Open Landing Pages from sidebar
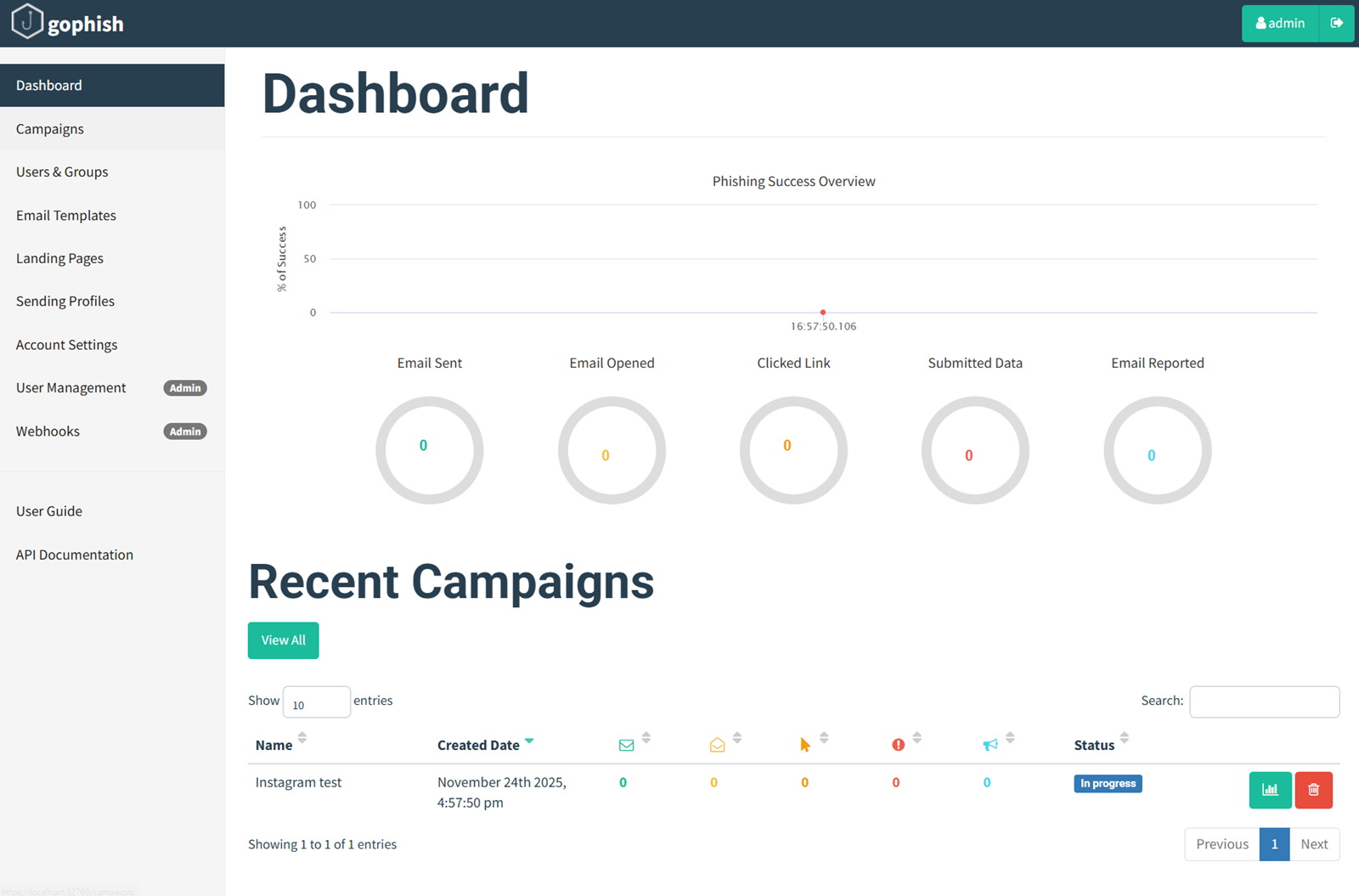Viewport: 1359px width, 896px height. [x=59, y=258]
